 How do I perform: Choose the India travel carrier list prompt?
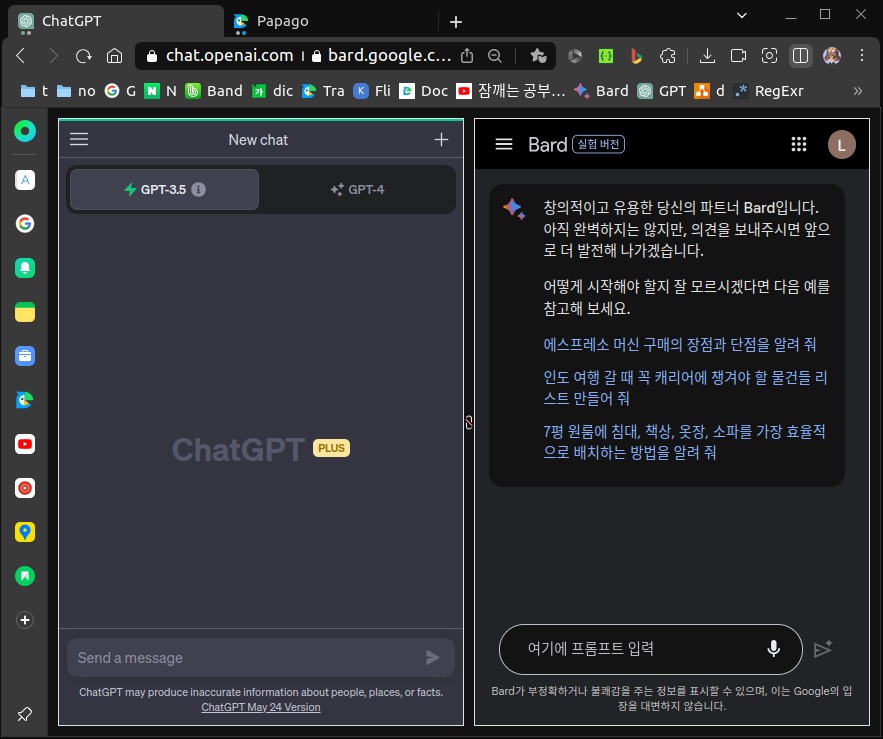pyautogui.click(x=685, y=388)
